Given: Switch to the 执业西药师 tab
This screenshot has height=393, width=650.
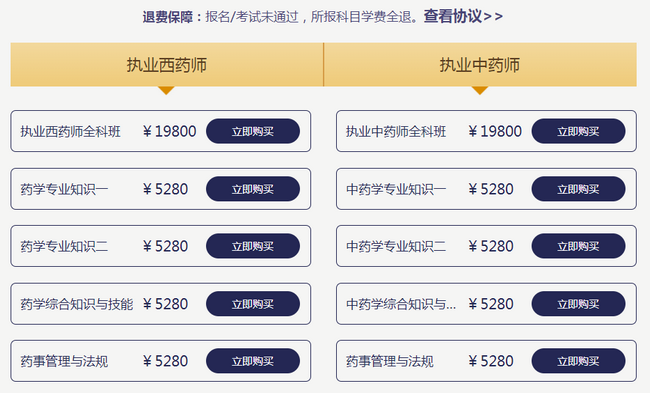Looking at the screenshot, I should click(167, 65).
